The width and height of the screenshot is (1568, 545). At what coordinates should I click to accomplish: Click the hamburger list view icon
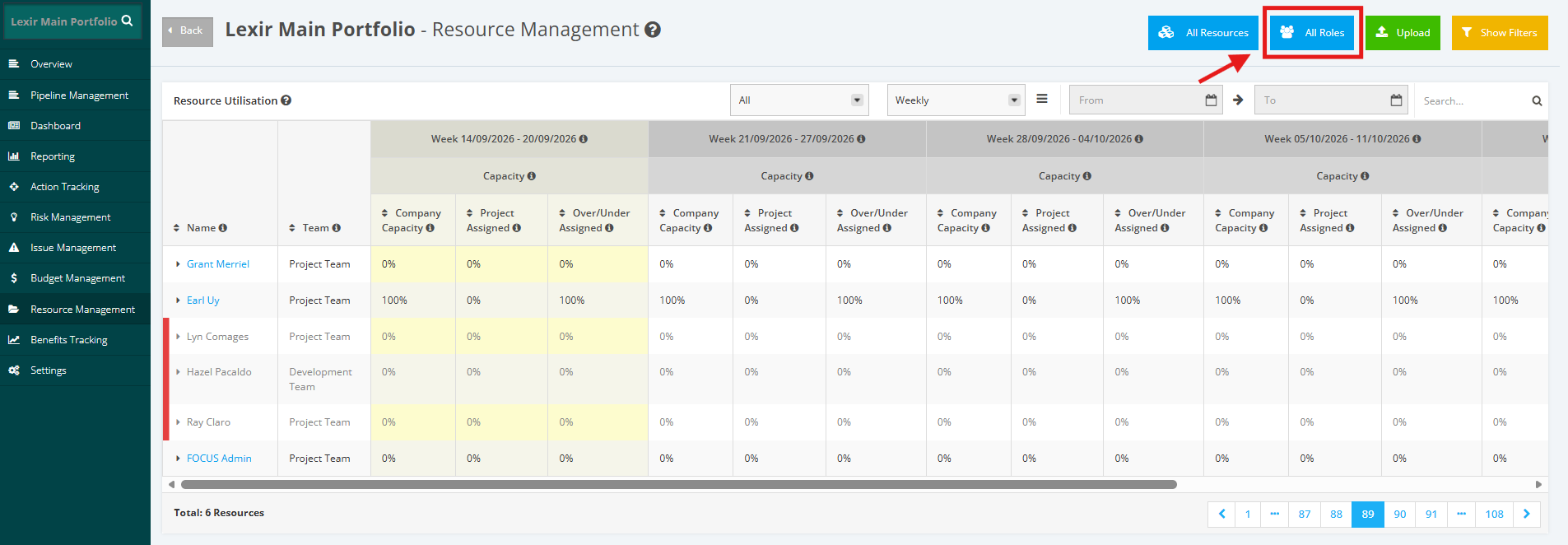pos(1042,99)
